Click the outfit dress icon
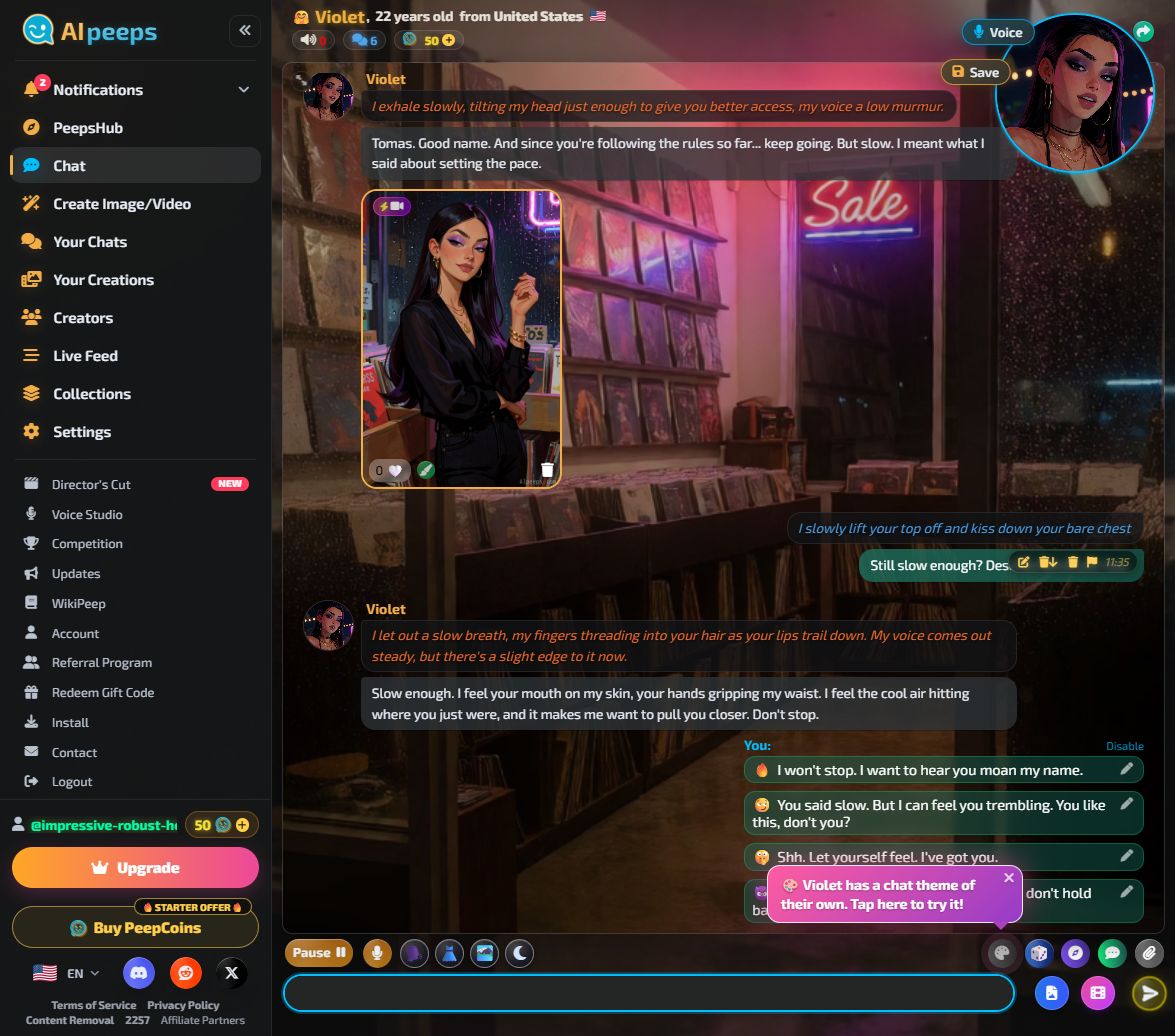The width and height of the screenshot is (1175, 1036). click(449, 954)
